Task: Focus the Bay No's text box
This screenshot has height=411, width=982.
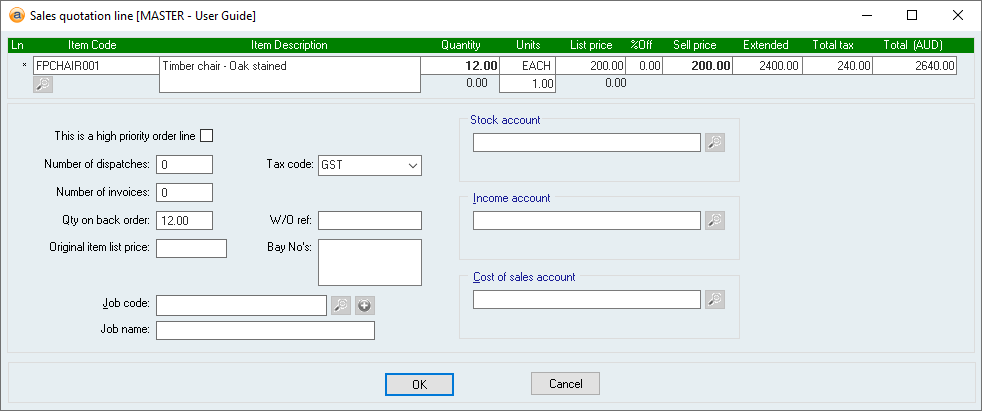Action: point(370,262)
